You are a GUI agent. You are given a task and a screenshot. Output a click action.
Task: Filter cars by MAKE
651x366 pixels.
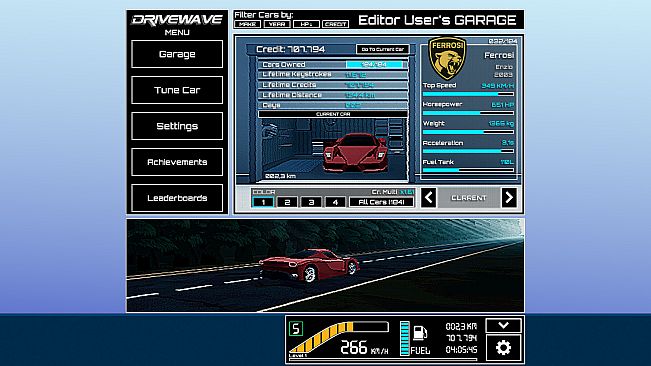(x=247, y=24)
